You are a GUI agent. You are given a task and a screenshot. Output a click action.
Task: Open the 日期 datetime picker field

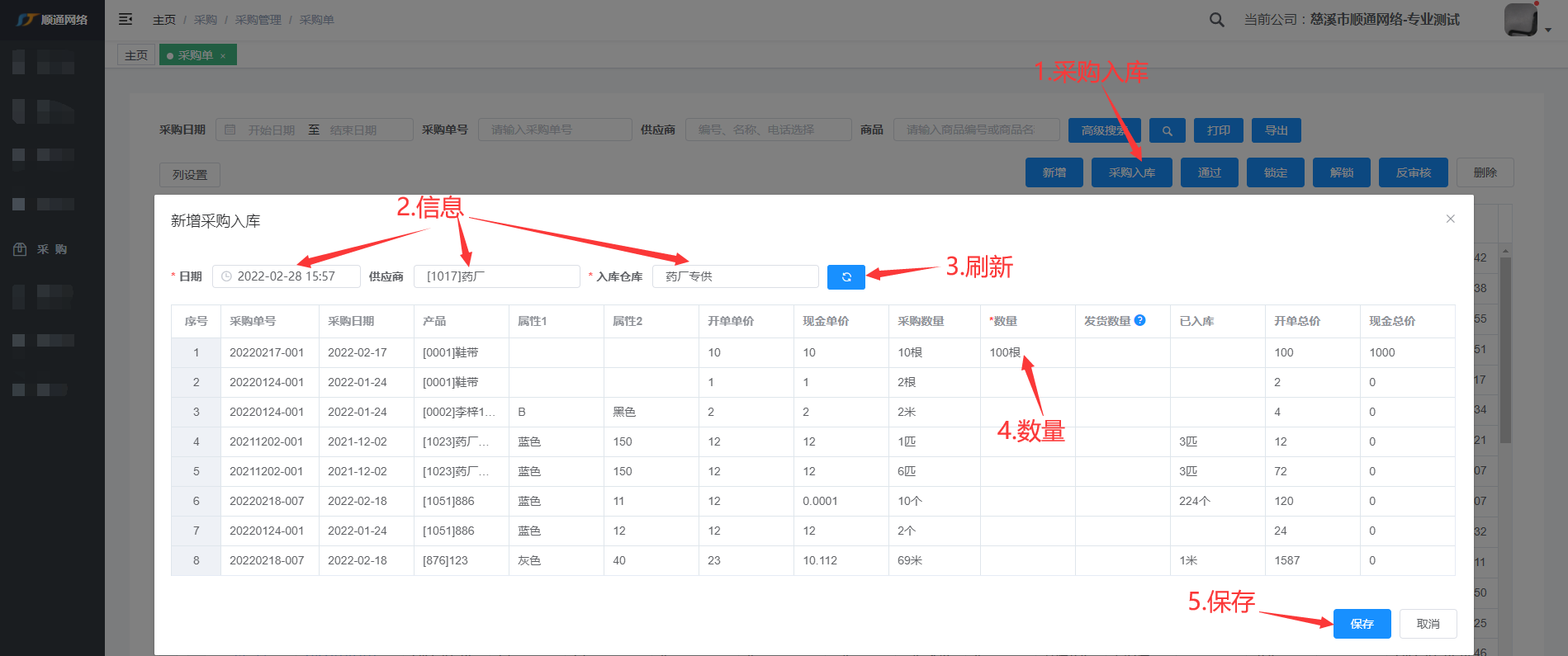(286, 276)
